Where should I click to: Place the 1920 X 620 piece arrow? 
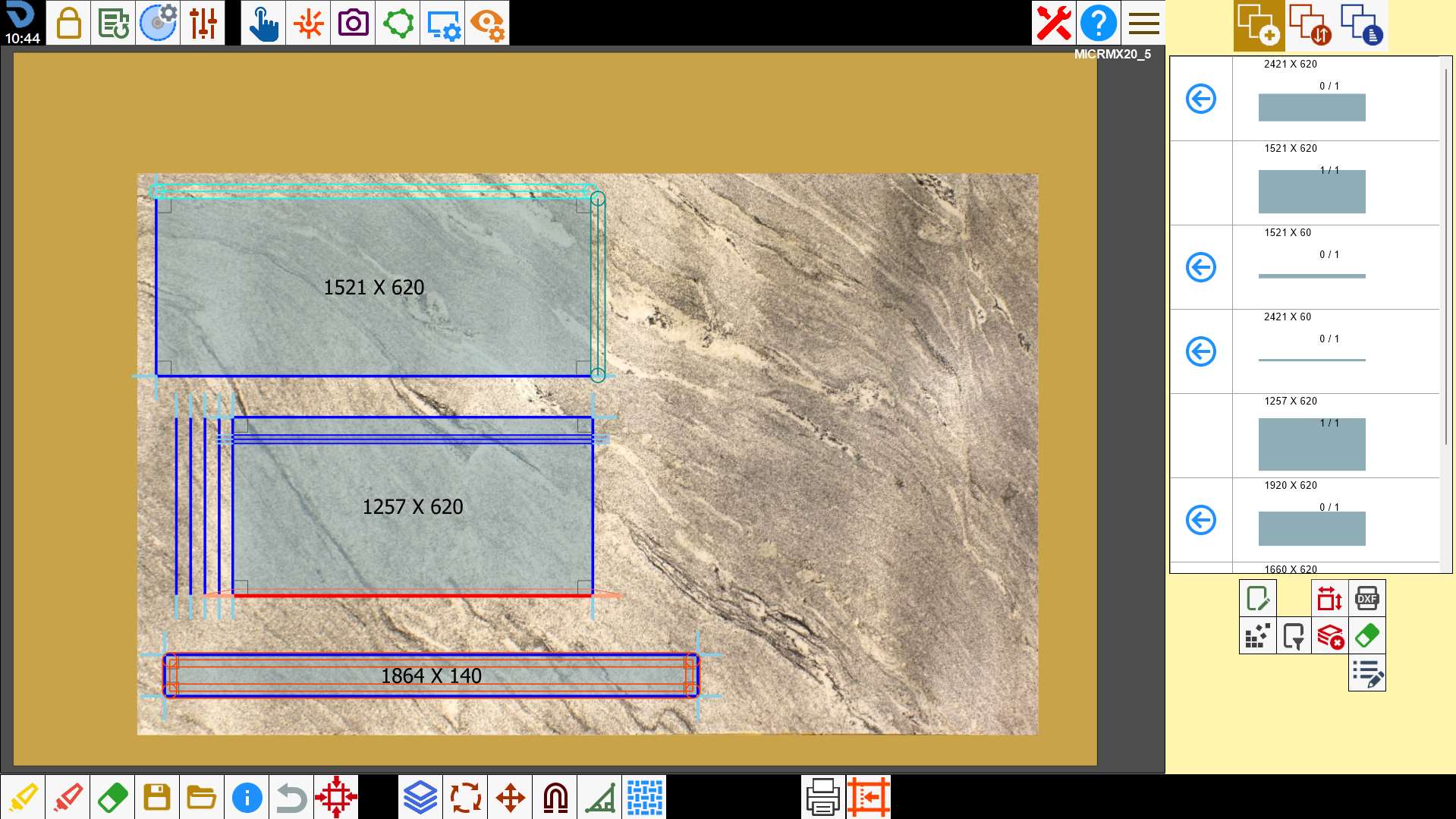(x=1201, y=520)
